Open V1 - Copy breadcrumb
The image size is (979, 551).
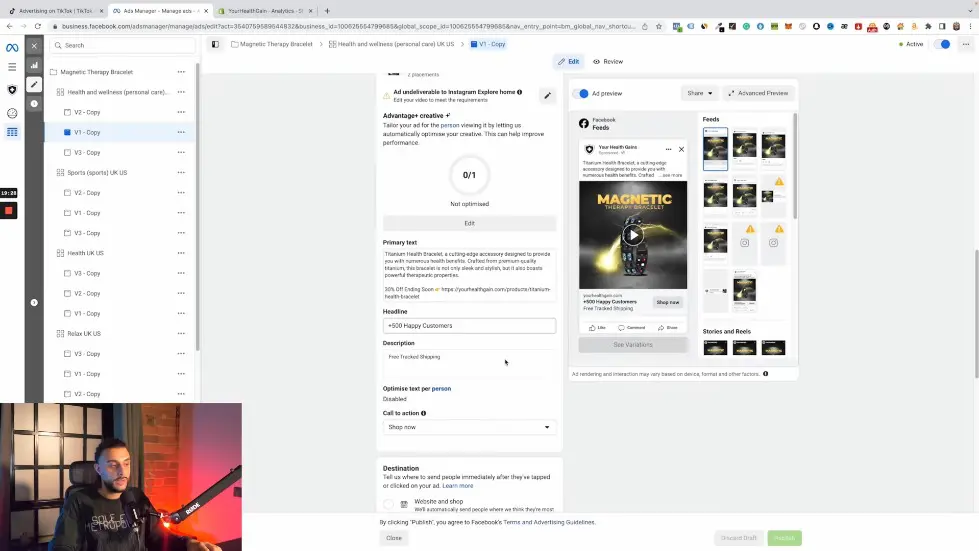tap(488, 44)
